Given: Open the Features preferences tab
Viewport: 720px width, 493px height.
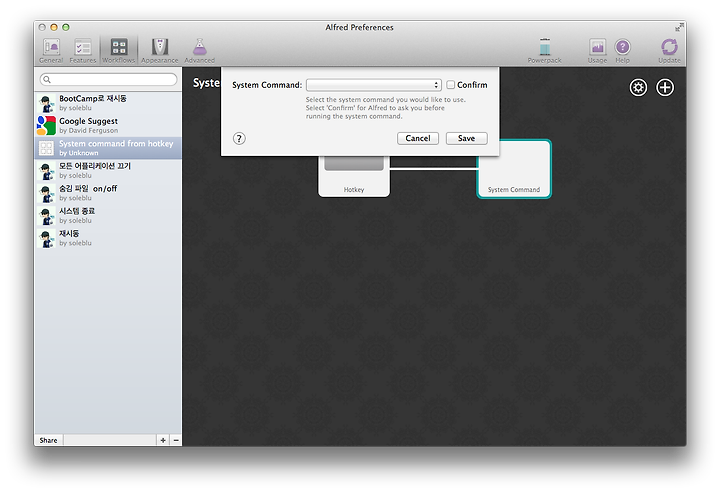Looking at the screenshot, I should coord(83,50).
